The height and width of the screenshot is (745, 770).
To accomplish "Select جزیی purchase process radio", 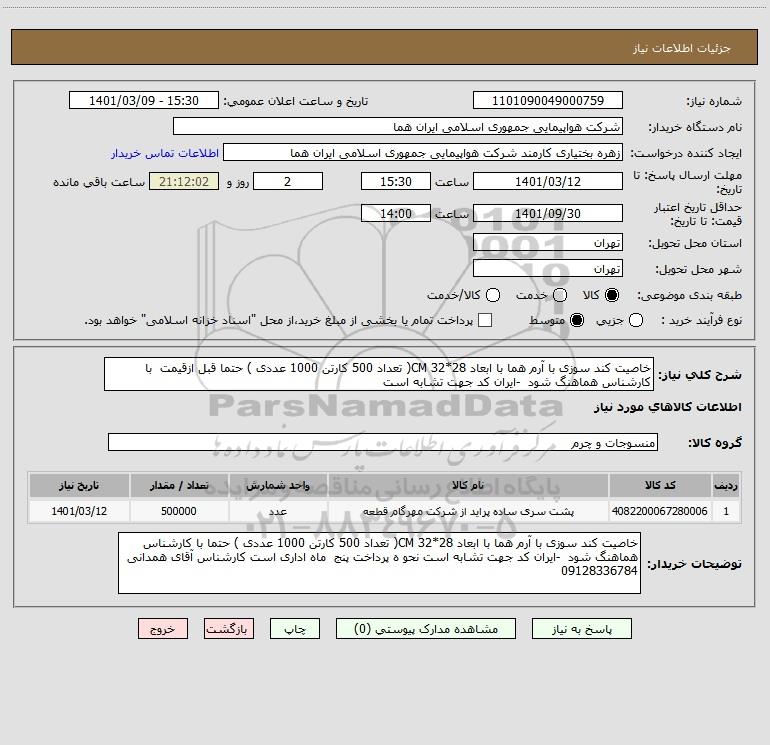I will pos(636,321).
